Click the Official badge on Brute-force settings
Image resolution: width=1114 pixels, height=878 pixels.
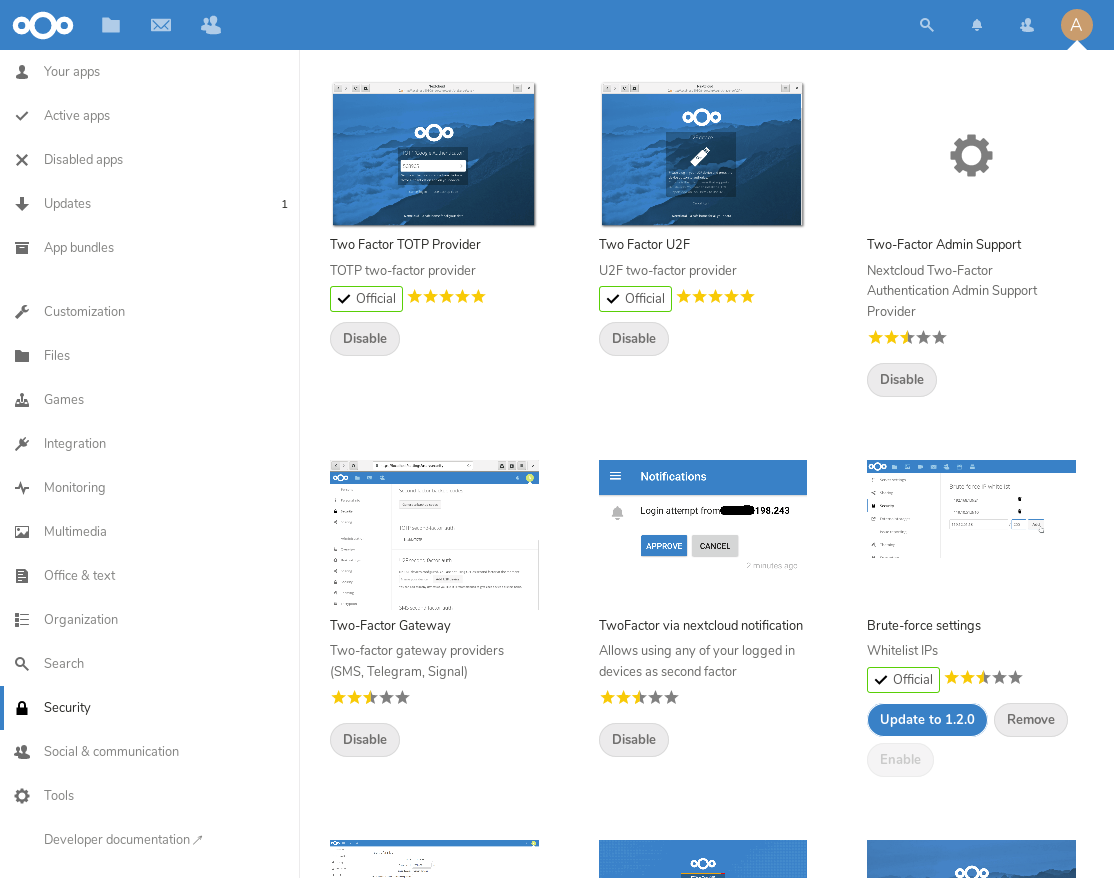click(903, 679)
